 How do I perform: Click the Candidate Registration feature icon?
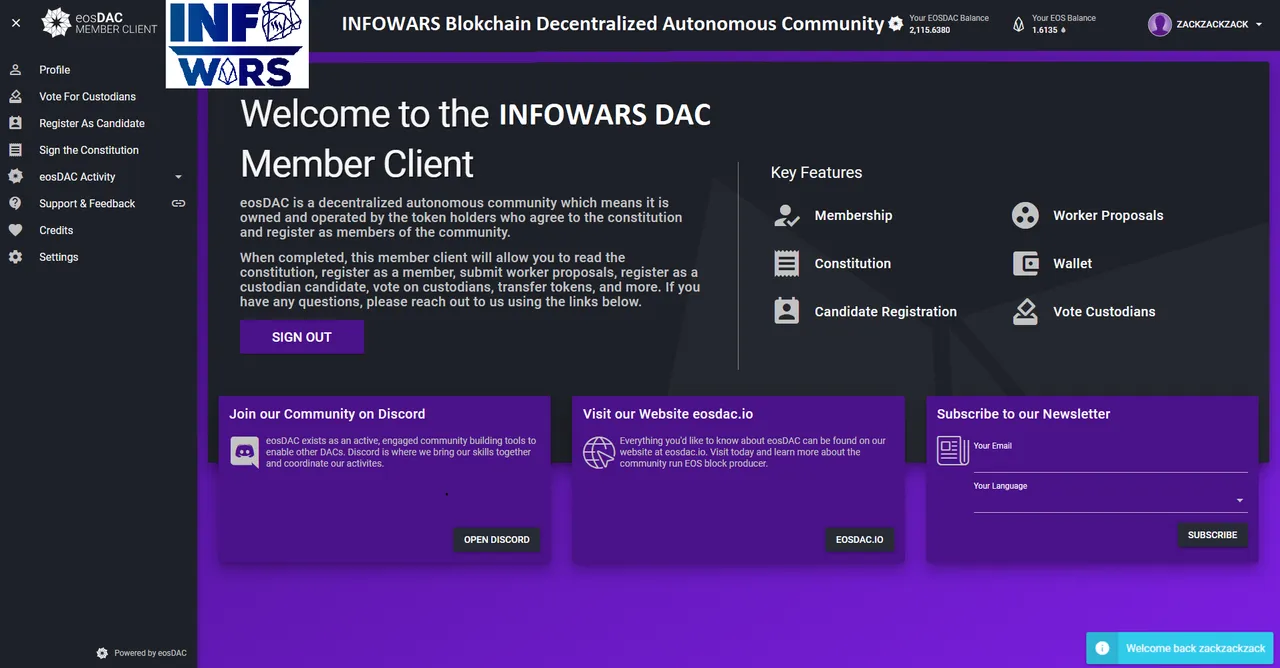787,311
